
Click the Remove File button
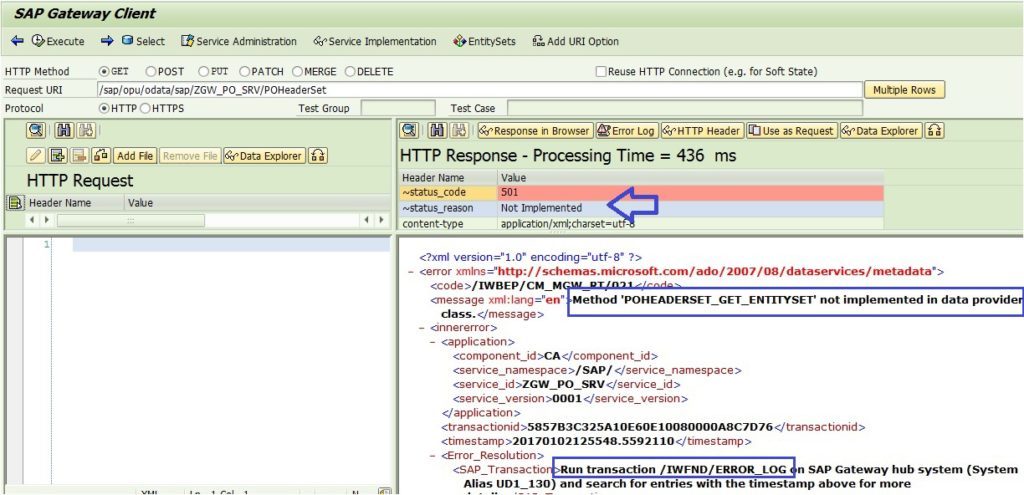[x=190, y=156]
